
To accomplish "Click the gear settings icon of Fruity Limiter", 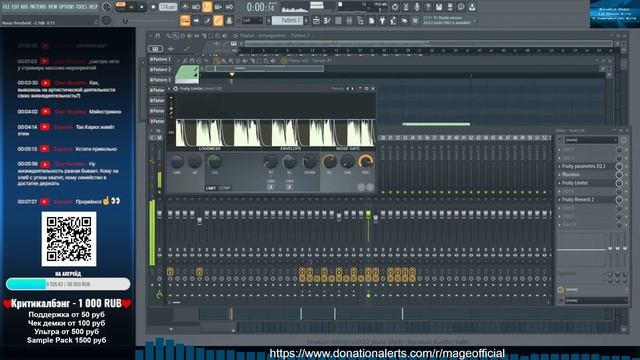I will click(x=176, y=89).
